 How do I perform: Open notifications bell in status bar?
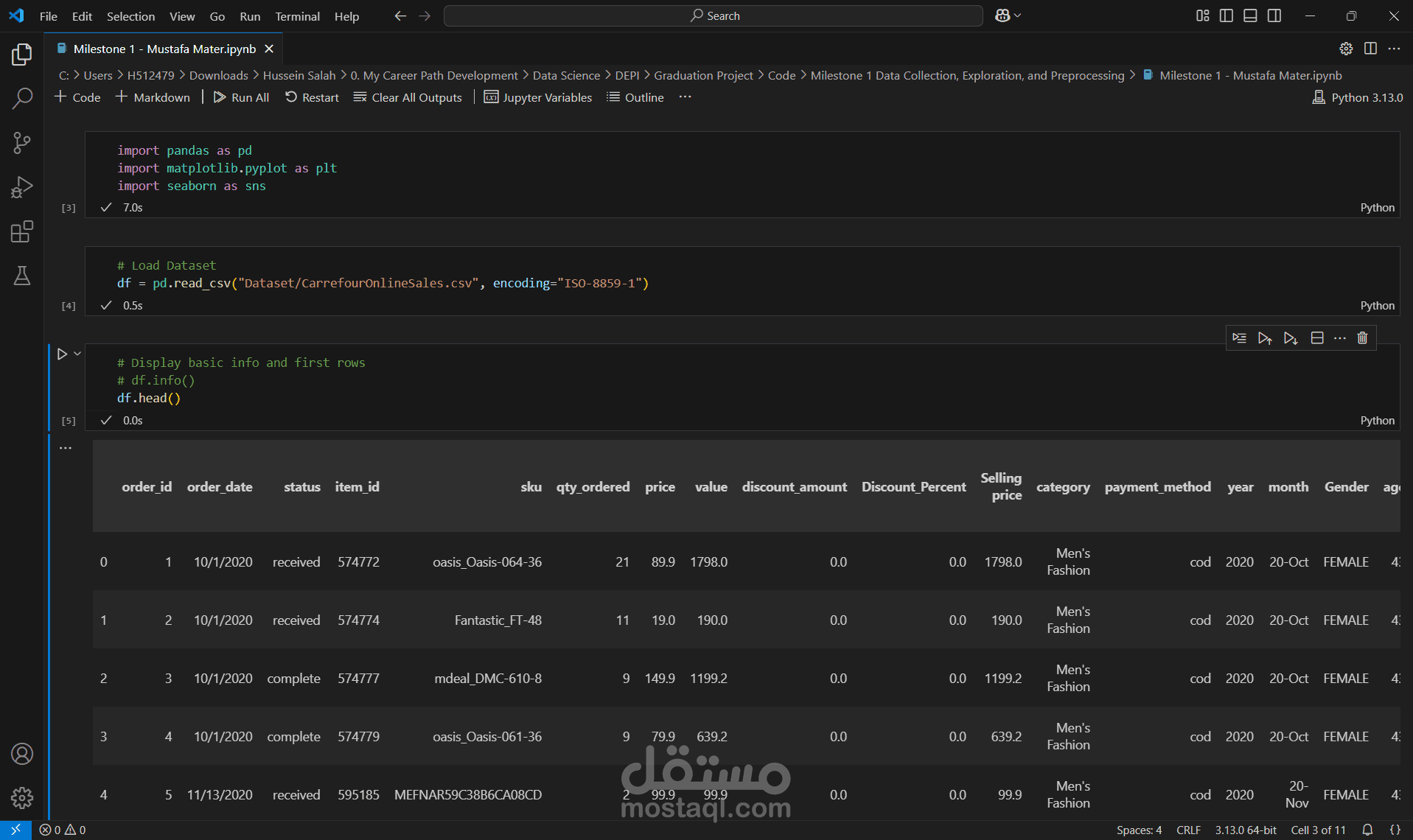[1367, 830]
